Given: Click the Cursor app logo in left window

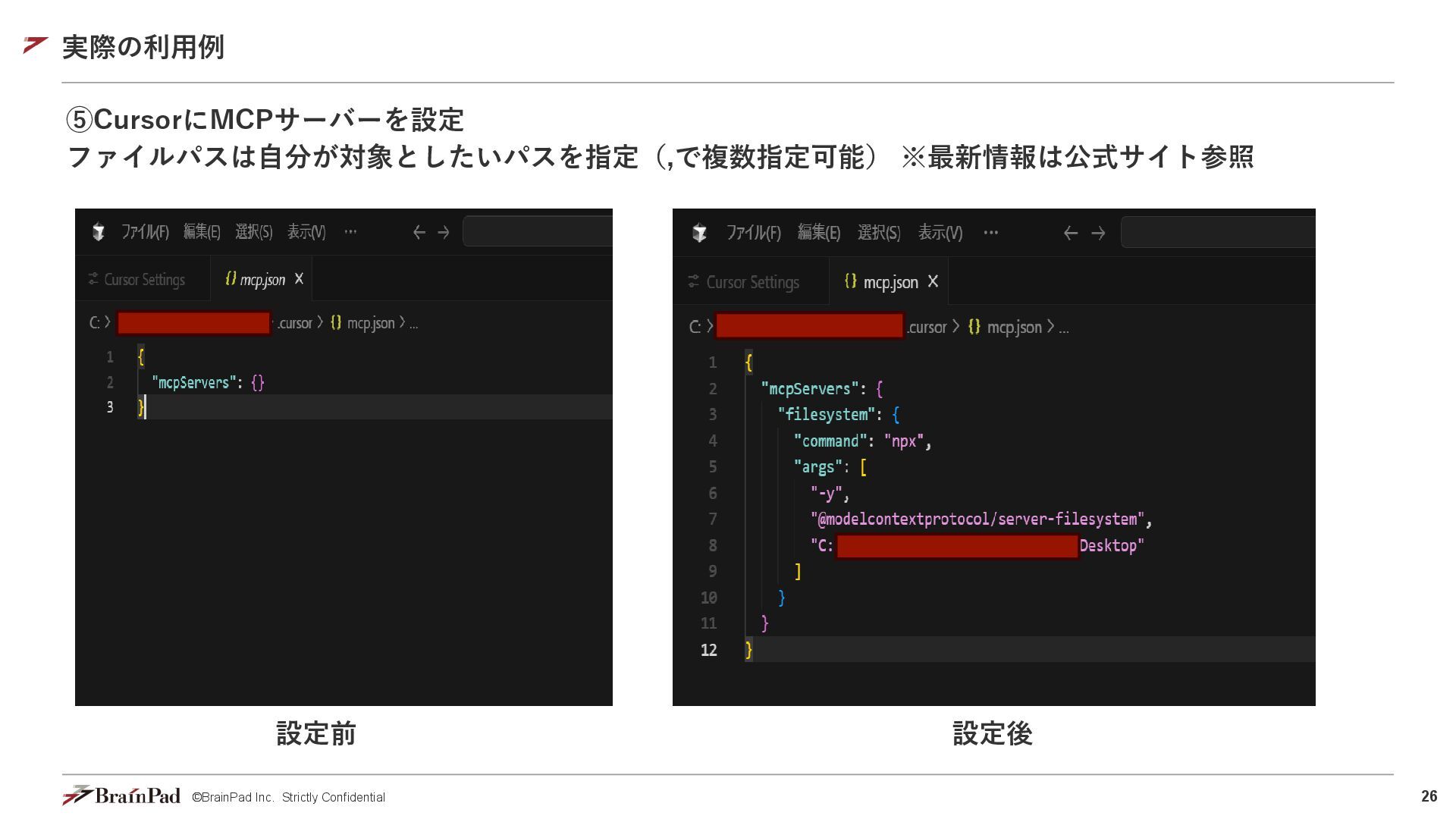Looking at the screenshot, I should [x=98, y=232].
